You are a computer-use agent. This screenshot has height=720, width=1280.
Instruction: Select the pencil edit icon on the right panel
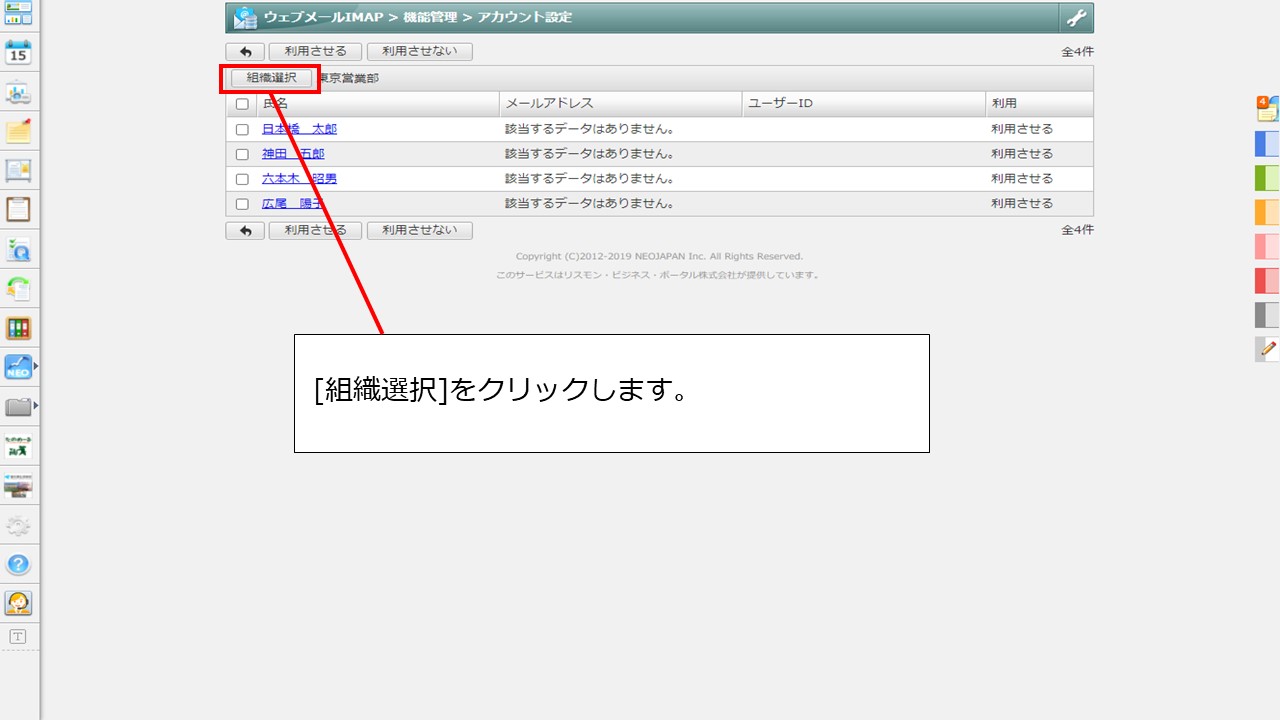[x=1266, y=349]
